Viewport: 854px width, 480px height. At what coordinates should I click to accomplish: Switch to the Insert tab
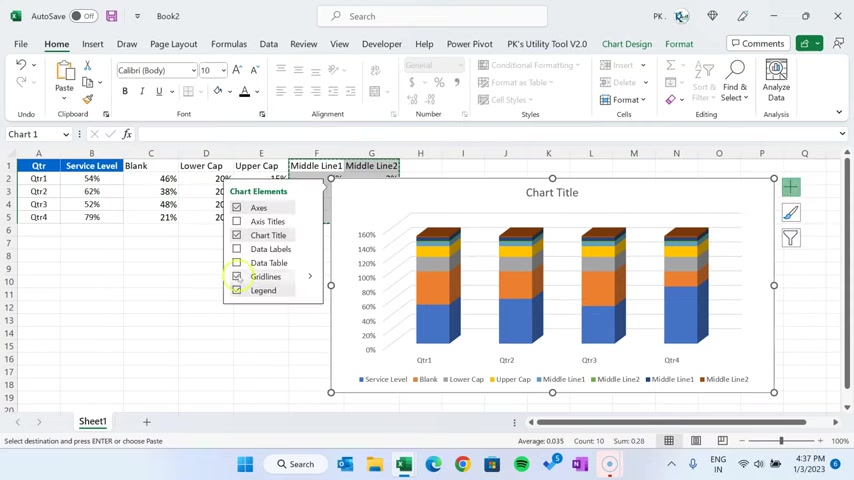(x=93, y=44)
